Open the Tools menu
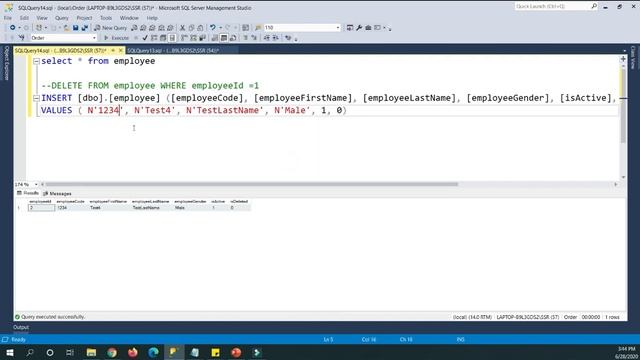640x360 pixels. click(x=106, y=18)
